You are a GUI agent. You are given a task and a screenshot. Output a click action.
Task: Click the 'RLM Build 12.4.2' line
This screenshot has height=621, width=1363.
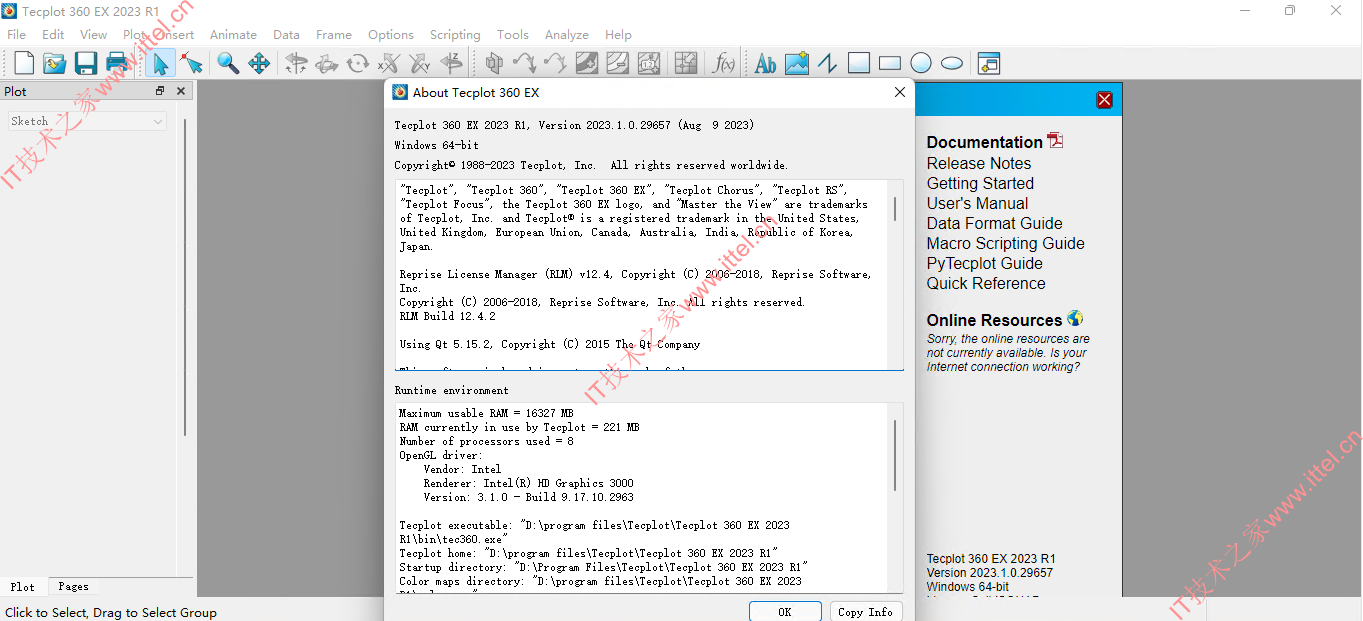click(447, 316)
